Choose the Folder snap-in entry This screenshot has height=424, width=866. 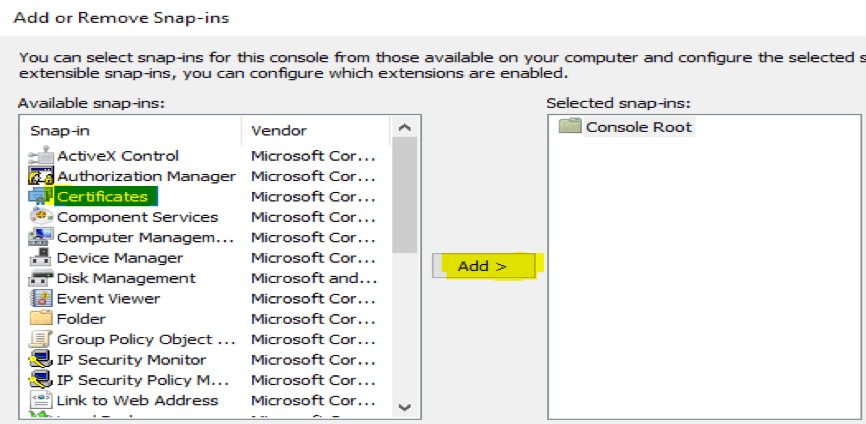[x=80, y=319]
